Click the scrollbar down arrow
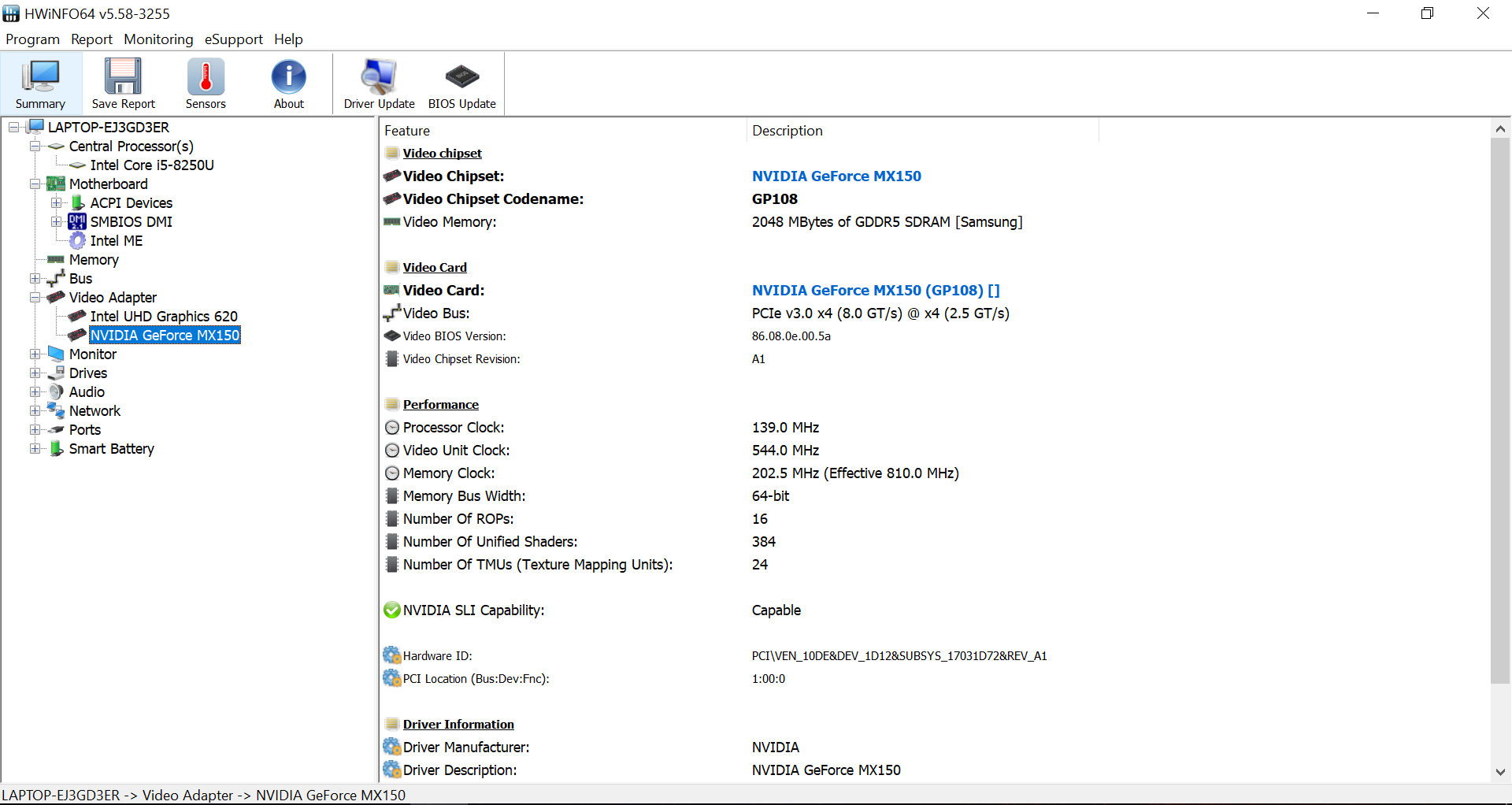This screenshot has height=805, width=1512. (x=1500, y=772)
